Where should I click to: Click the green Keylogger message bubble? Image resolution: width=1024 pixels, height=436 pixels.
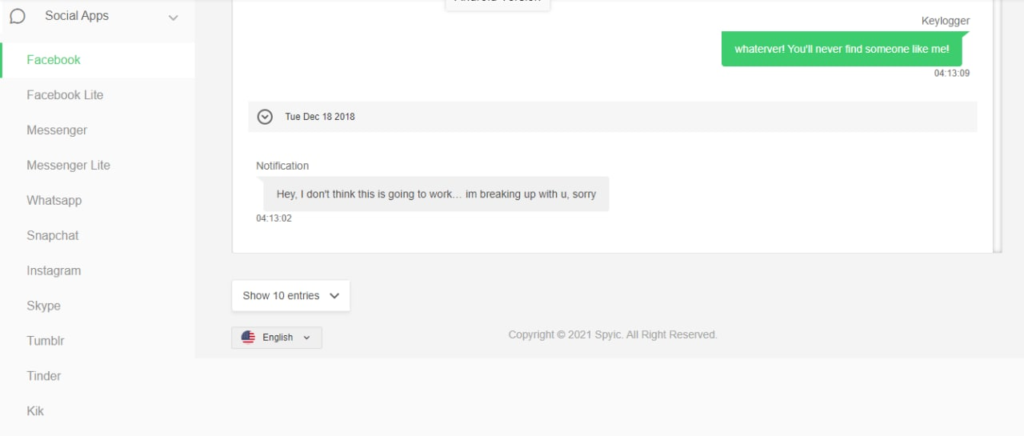tap(842, 49)
